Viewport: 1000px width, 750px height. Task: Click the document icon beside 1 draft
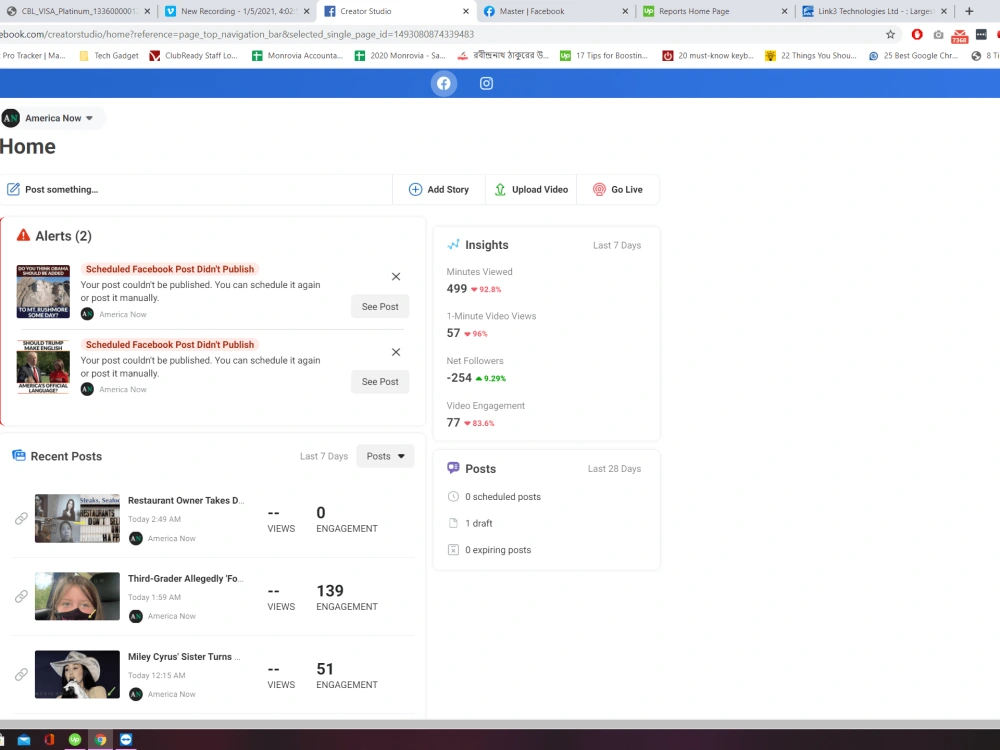click(x=453, y=523)
